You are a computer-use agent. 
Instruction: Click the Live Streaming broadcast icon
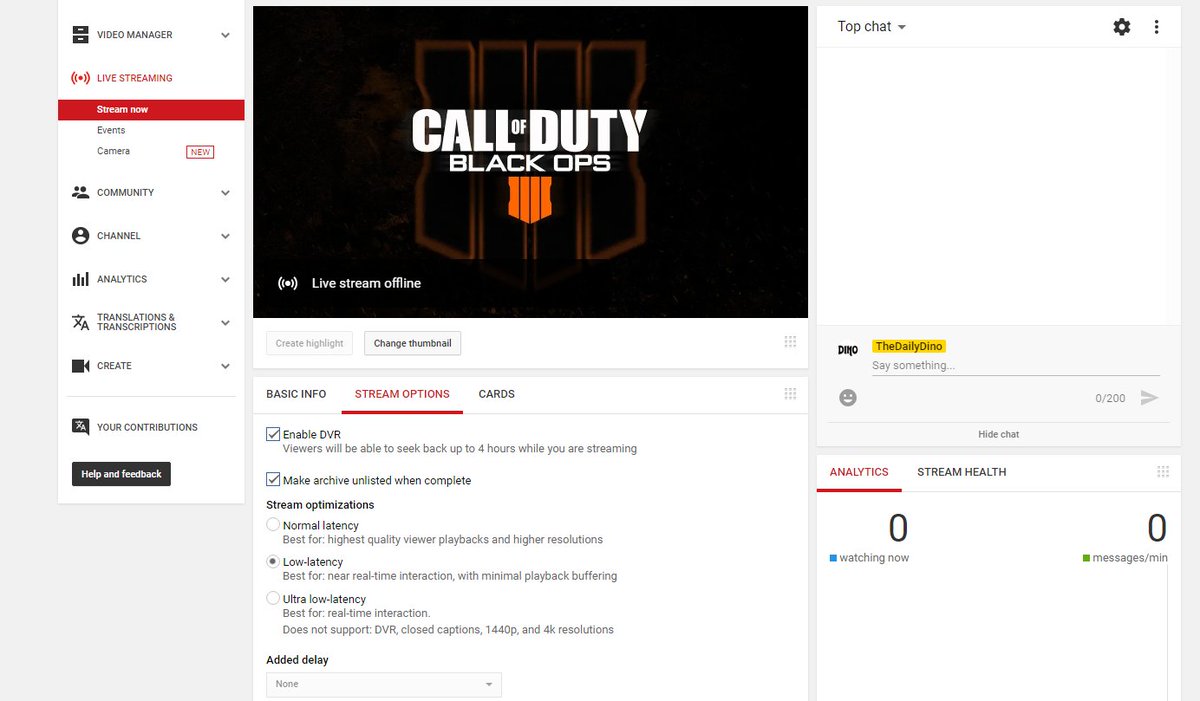81,78
